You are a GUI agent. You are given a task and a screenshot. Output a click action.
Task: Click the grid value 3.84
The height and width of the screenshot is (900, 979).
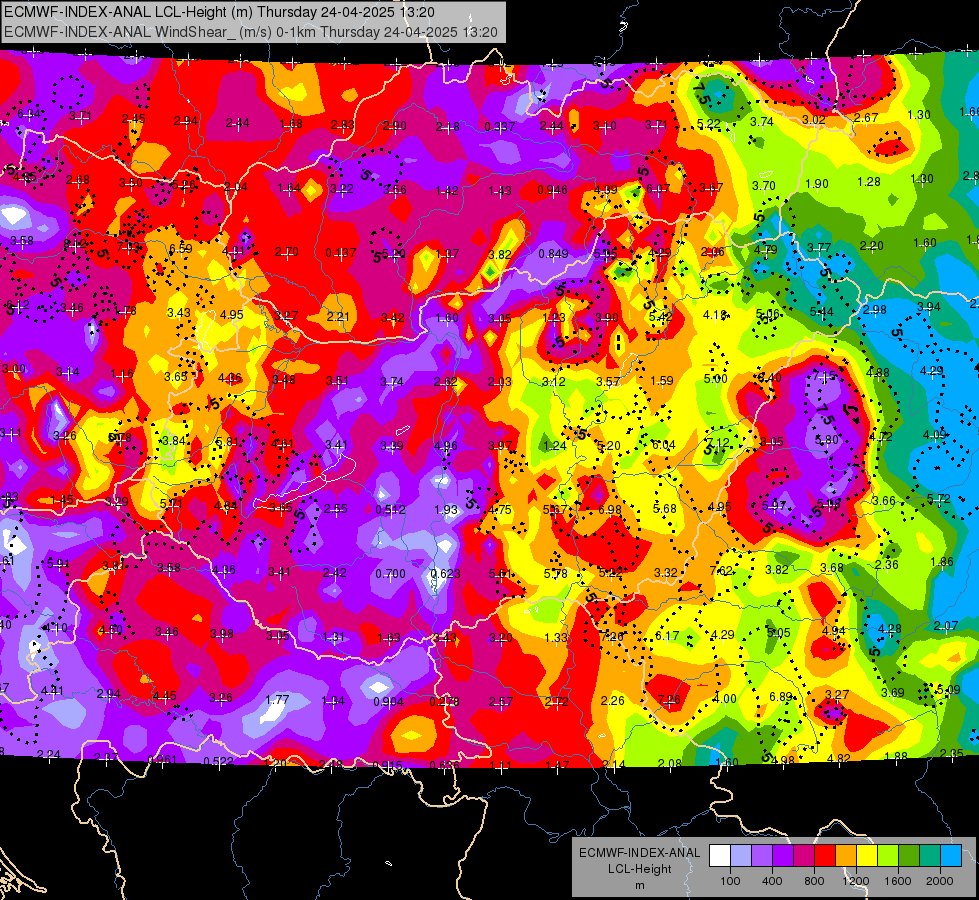click(x=174, y=441)
